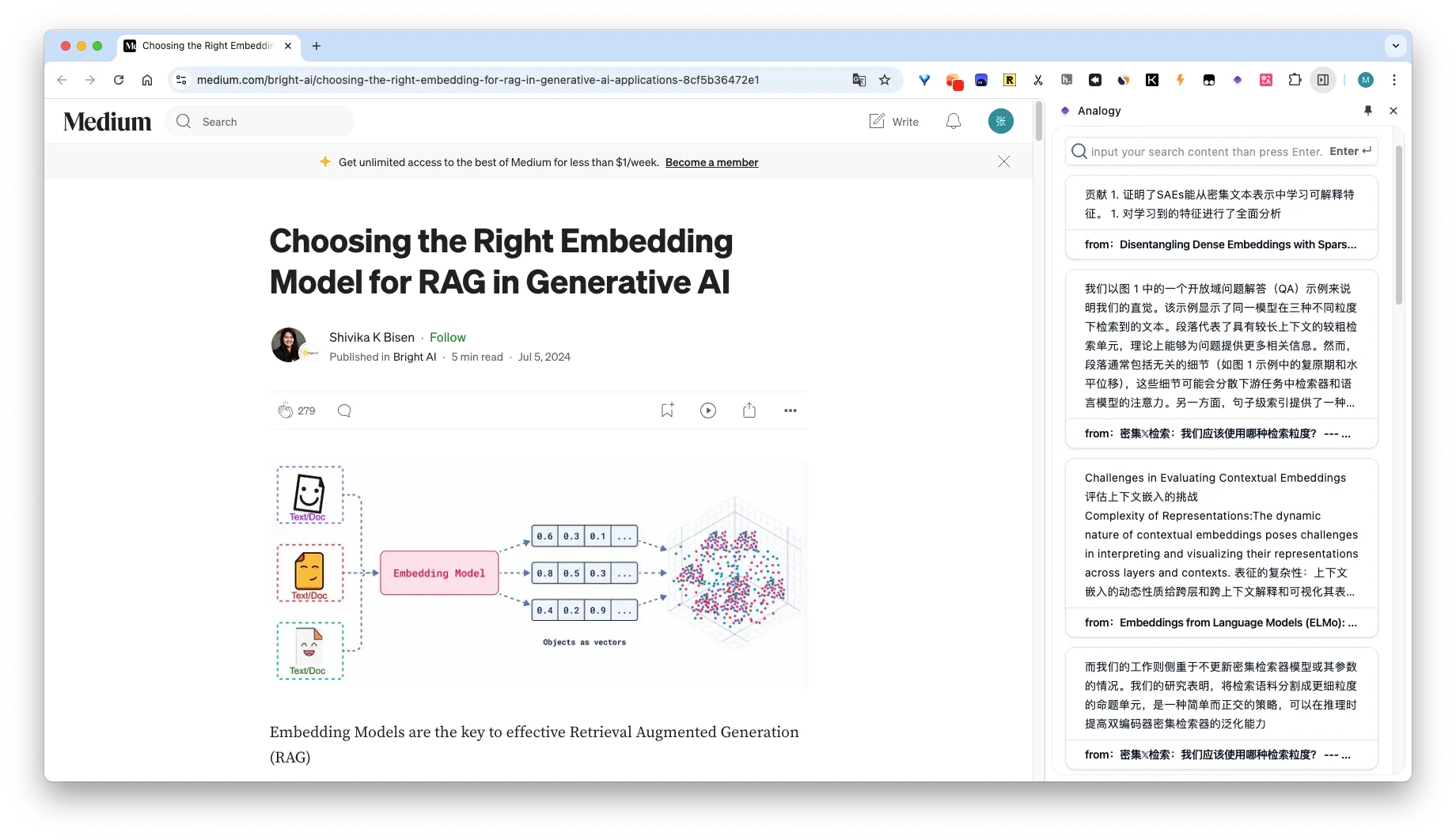The image size is (1456, 840).
Task: Listen to the article audio
Action: (x=707, y=411)
